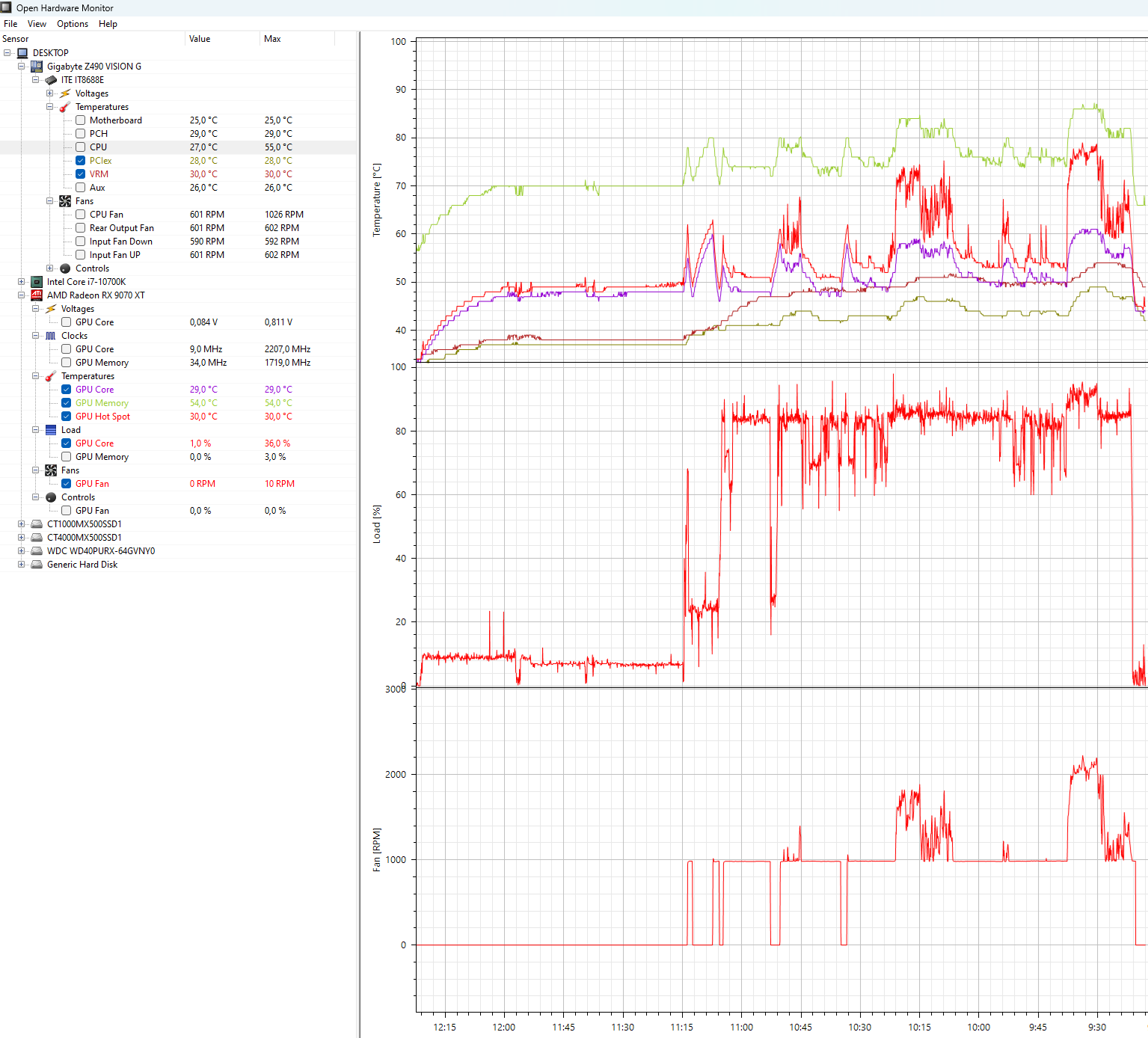Viewport: 1148px width, 1038px height.
Task: Click the GPU Load icon
Action: tap(51, 430)
